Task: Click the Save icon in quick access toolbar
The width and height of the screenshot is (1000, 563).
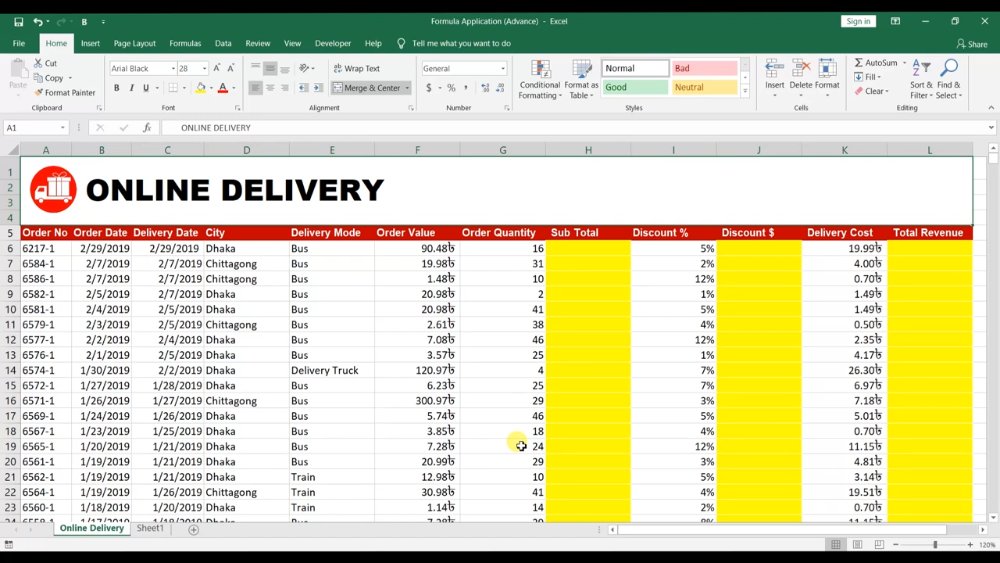Action: [x=18, y=22]
